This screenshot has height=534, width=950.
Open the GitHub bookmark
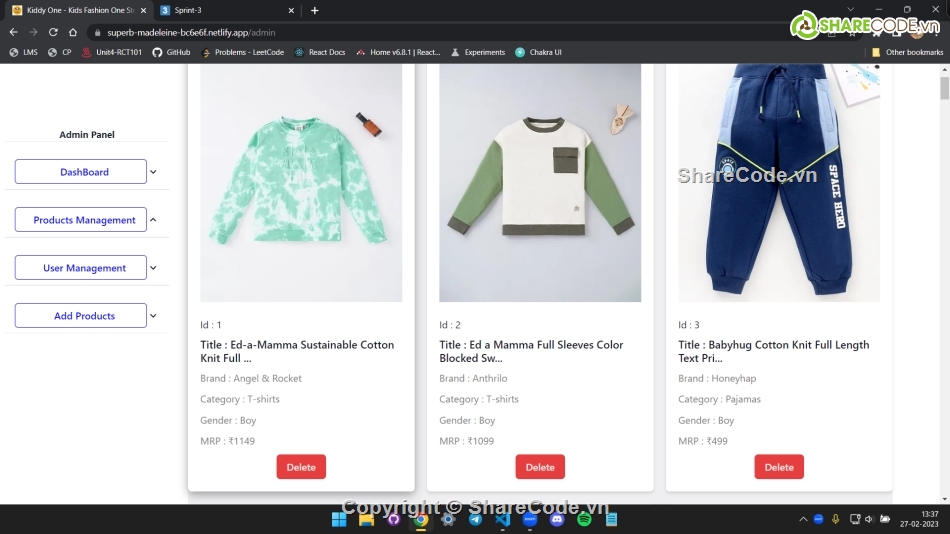171,52
